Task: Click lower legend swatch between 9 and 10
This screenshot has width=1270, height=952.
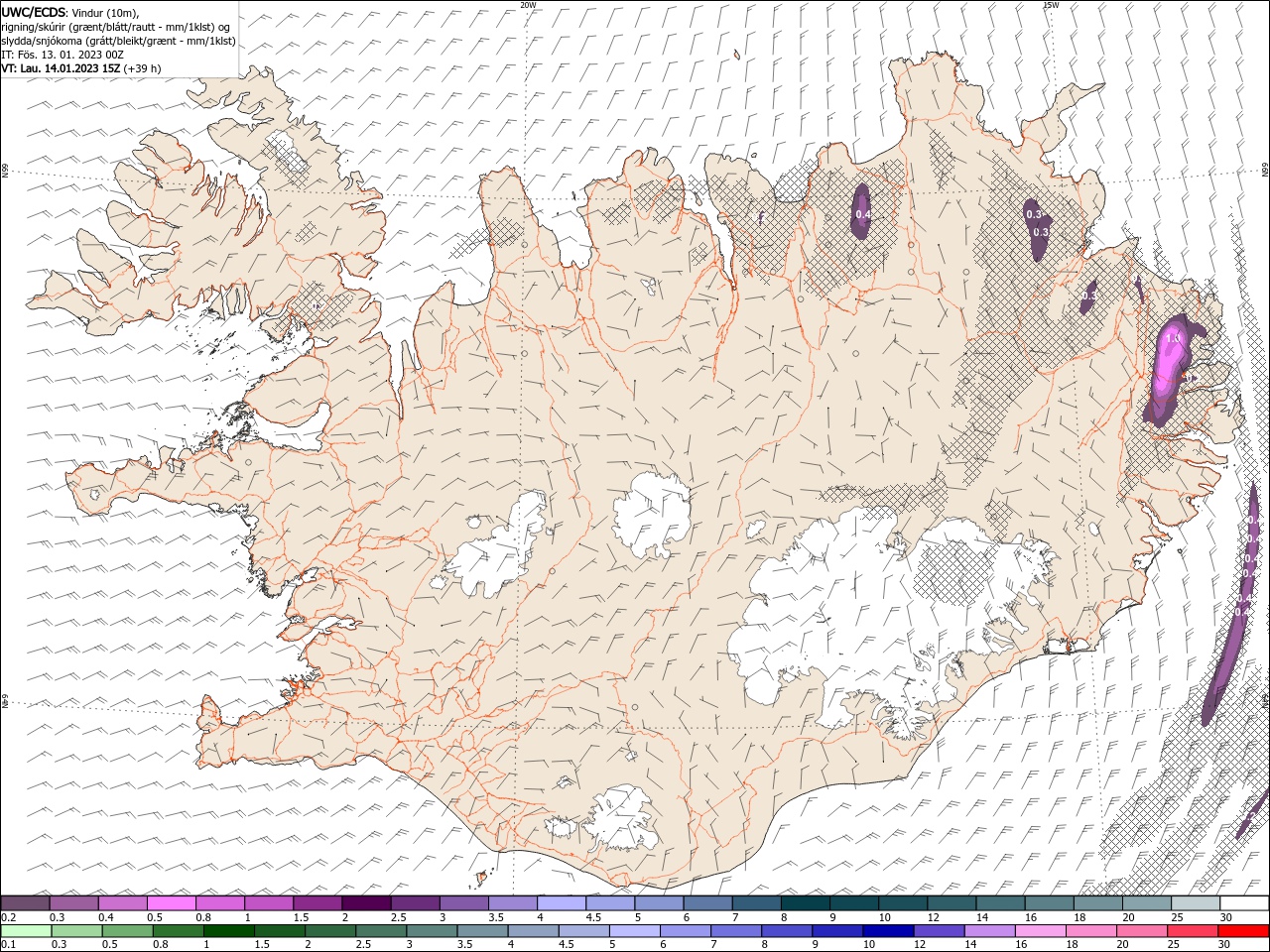Action: (836, 931)
